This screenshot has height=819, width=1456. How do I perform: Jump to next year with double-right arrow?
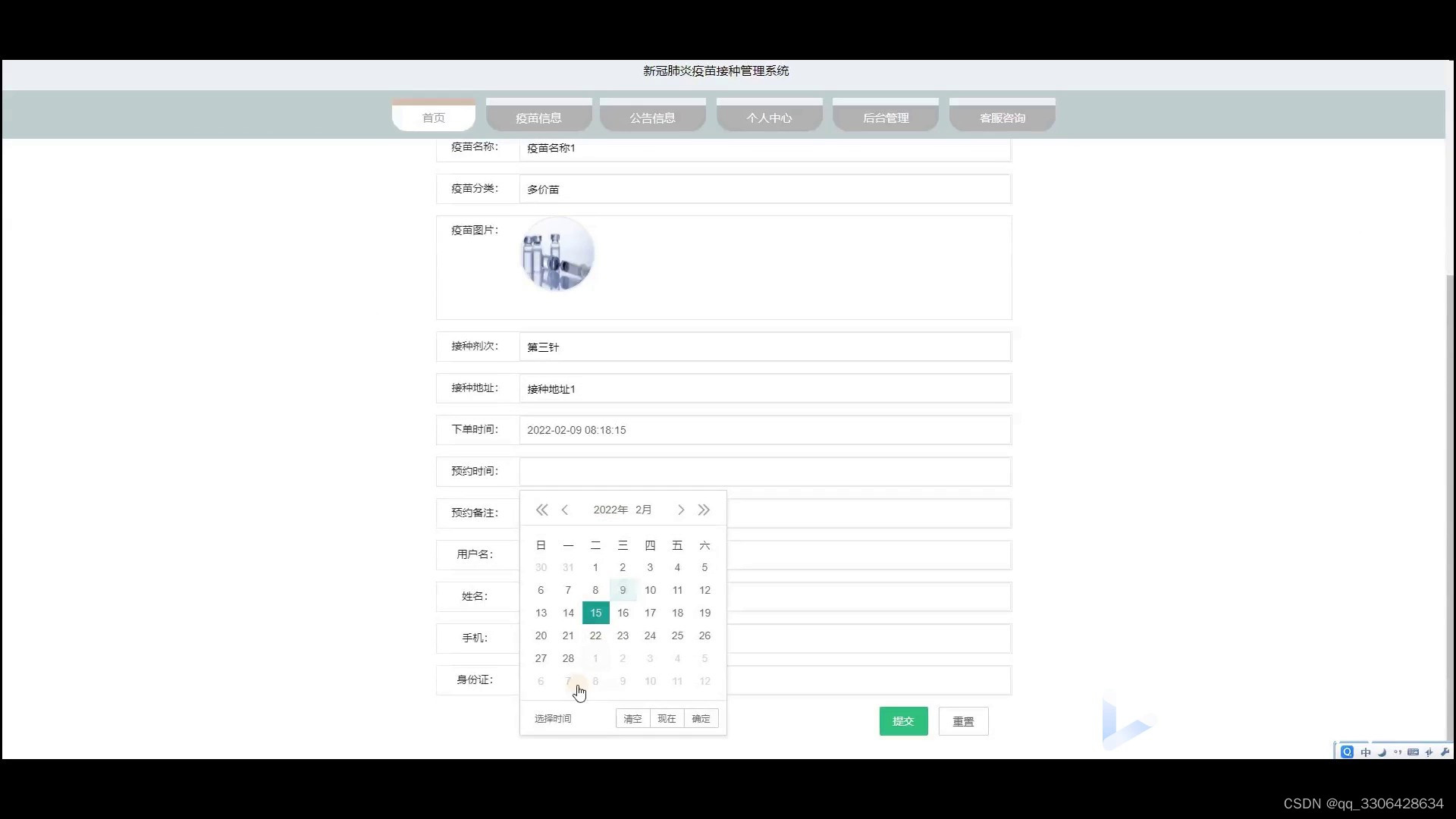(704, 510)
